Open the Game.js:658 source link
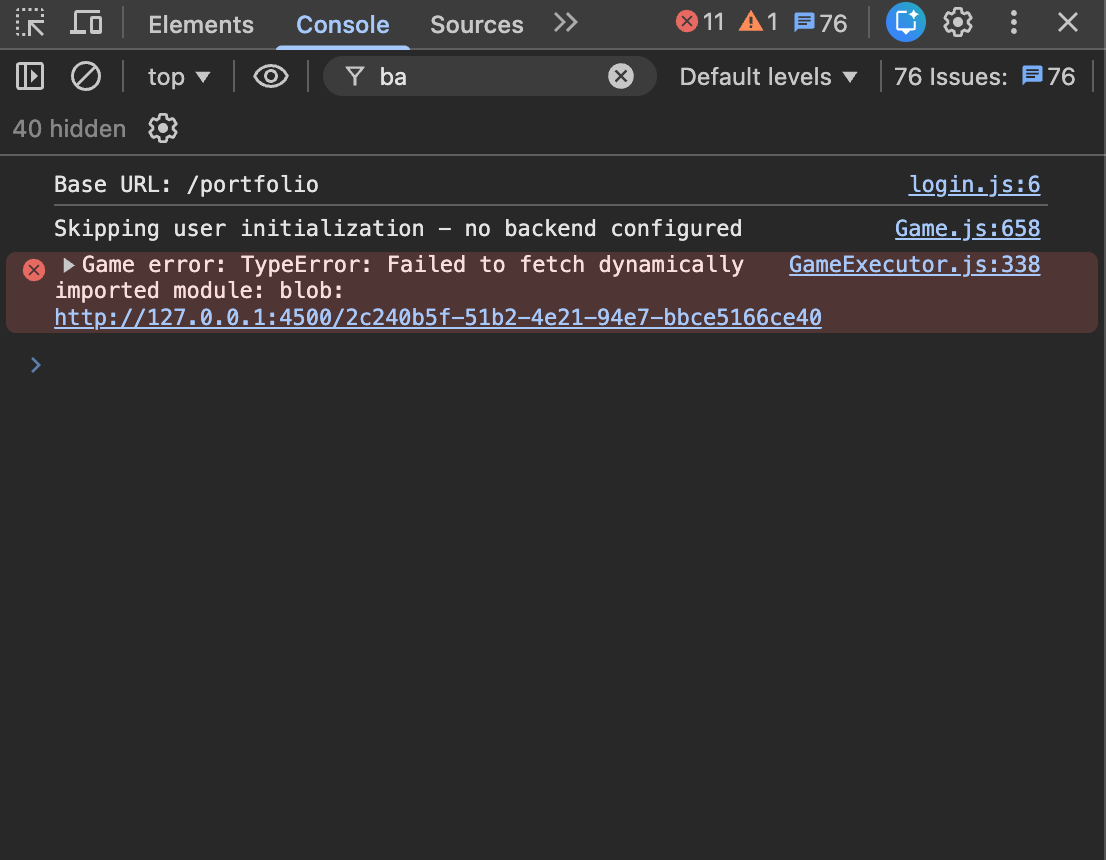The height and width of the screenshot is (860, 1106). 968,229
